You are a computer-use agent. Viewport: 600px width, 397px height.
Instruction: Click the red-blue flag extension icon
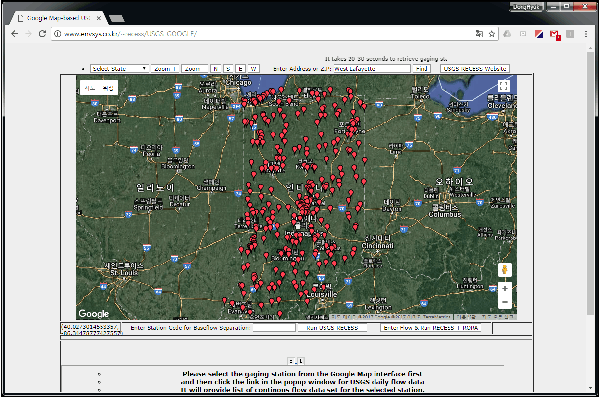tap(539, 34)
